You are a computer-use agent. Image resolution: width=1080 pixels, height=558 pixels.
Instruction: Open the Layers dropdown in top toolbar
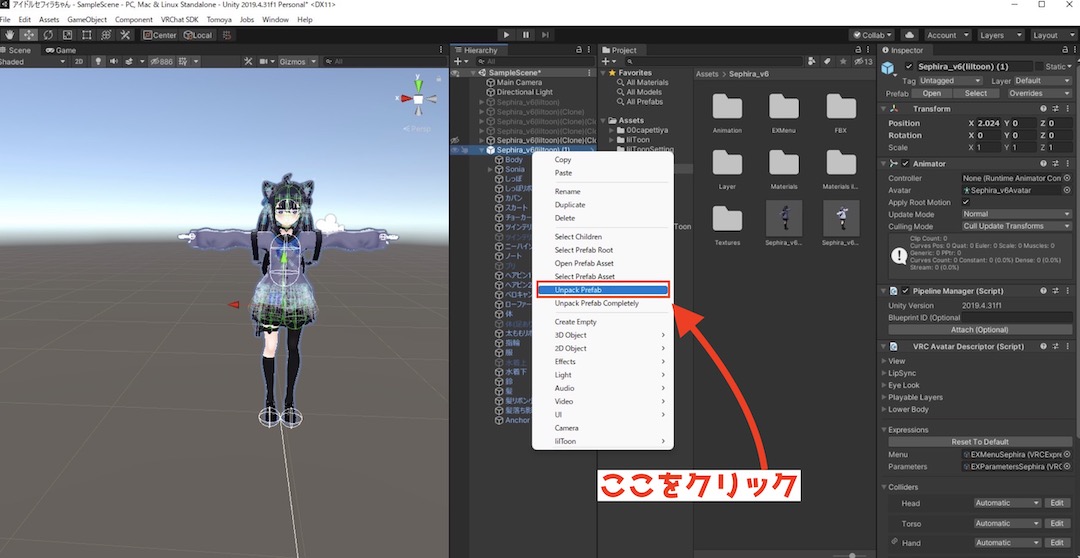[x=1001, y=35]
